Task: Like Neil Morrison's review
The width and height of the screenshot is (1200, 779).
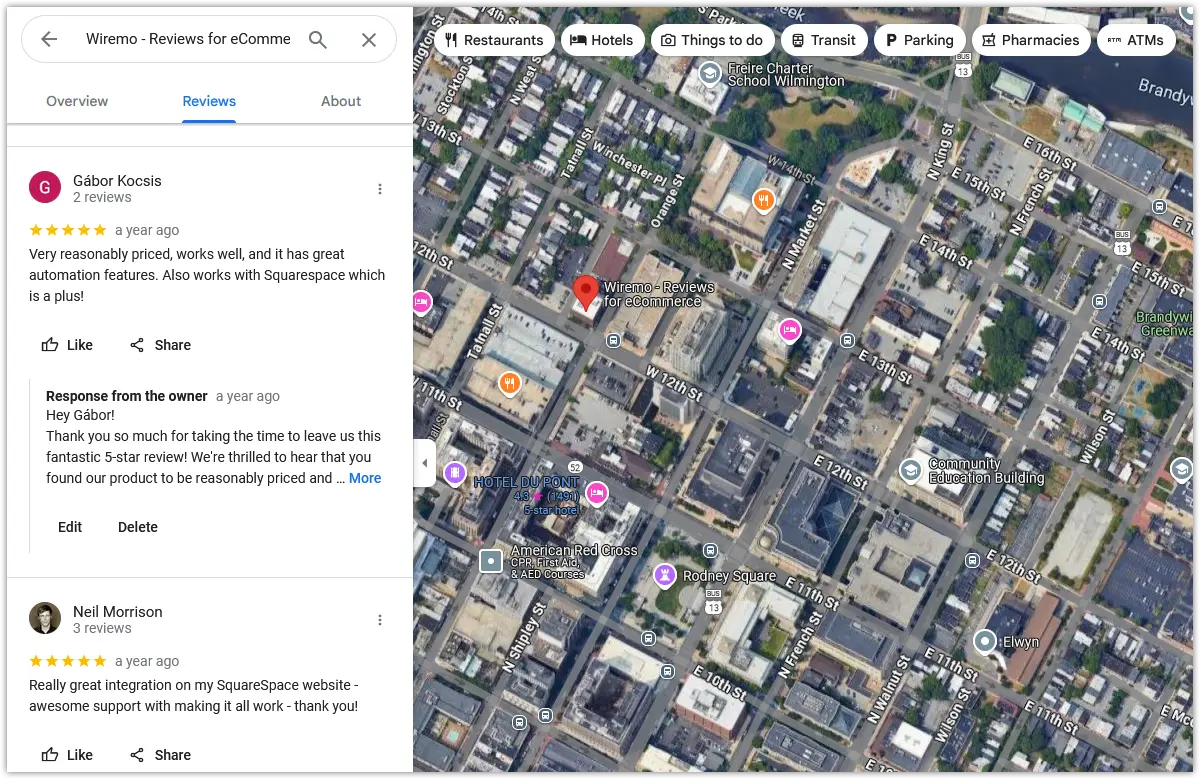Action: click(x=67, y=755)
